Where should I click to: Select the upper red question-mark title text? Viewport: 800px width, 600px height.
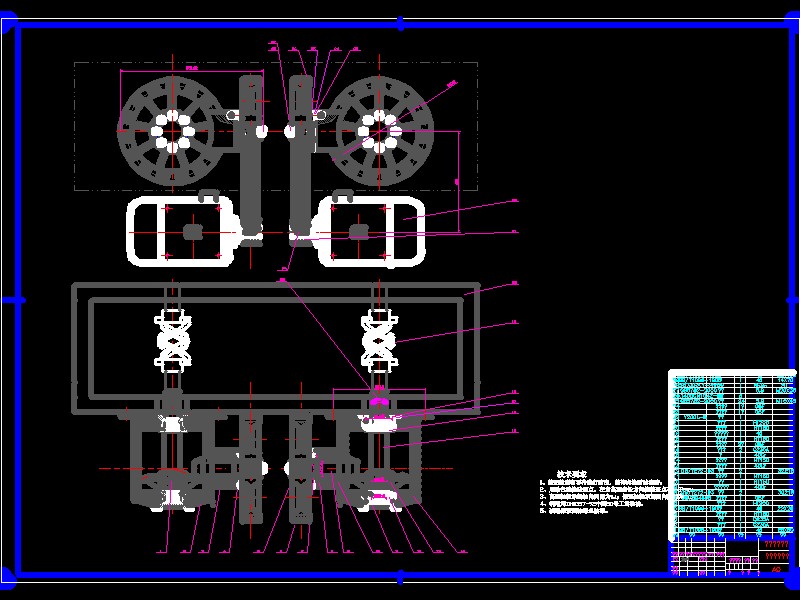pyautogui.click(x=777, y=544)
